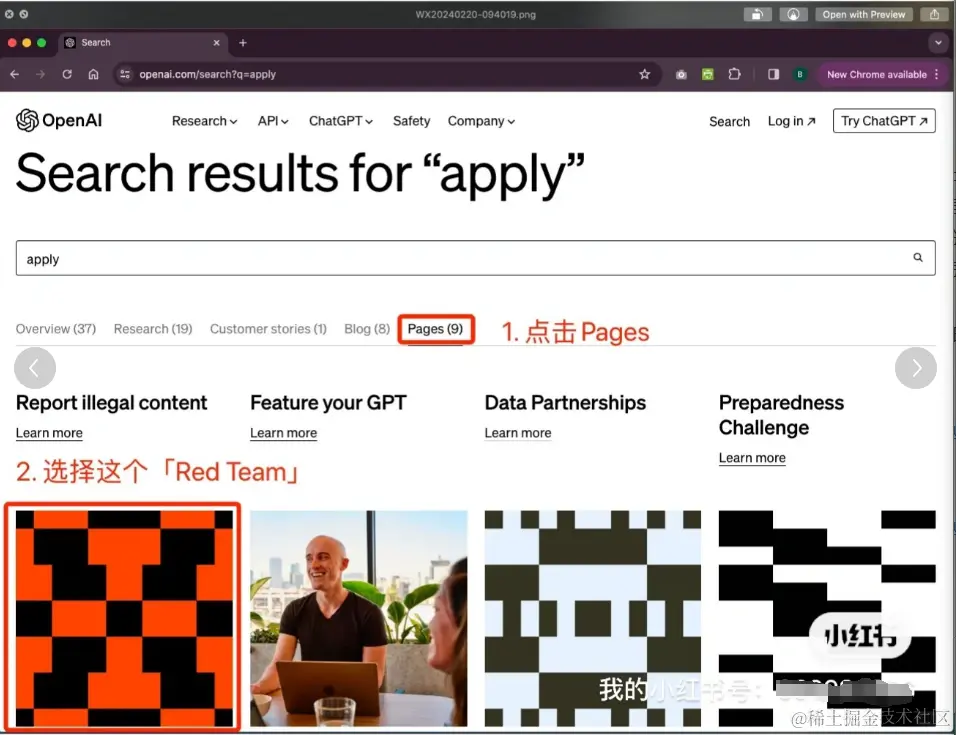Expand the Research menu

[x=204, y=121]
